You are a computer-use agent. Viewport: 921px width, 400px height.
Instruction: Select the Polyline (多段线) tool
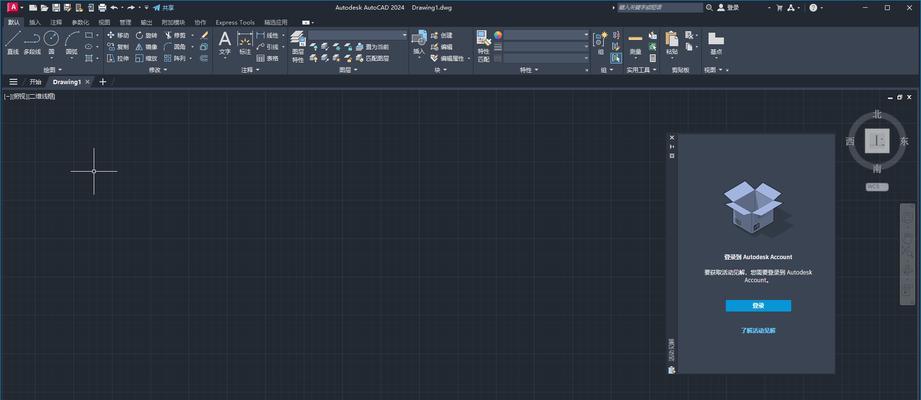pyautogui.click(x=32, y=43)
